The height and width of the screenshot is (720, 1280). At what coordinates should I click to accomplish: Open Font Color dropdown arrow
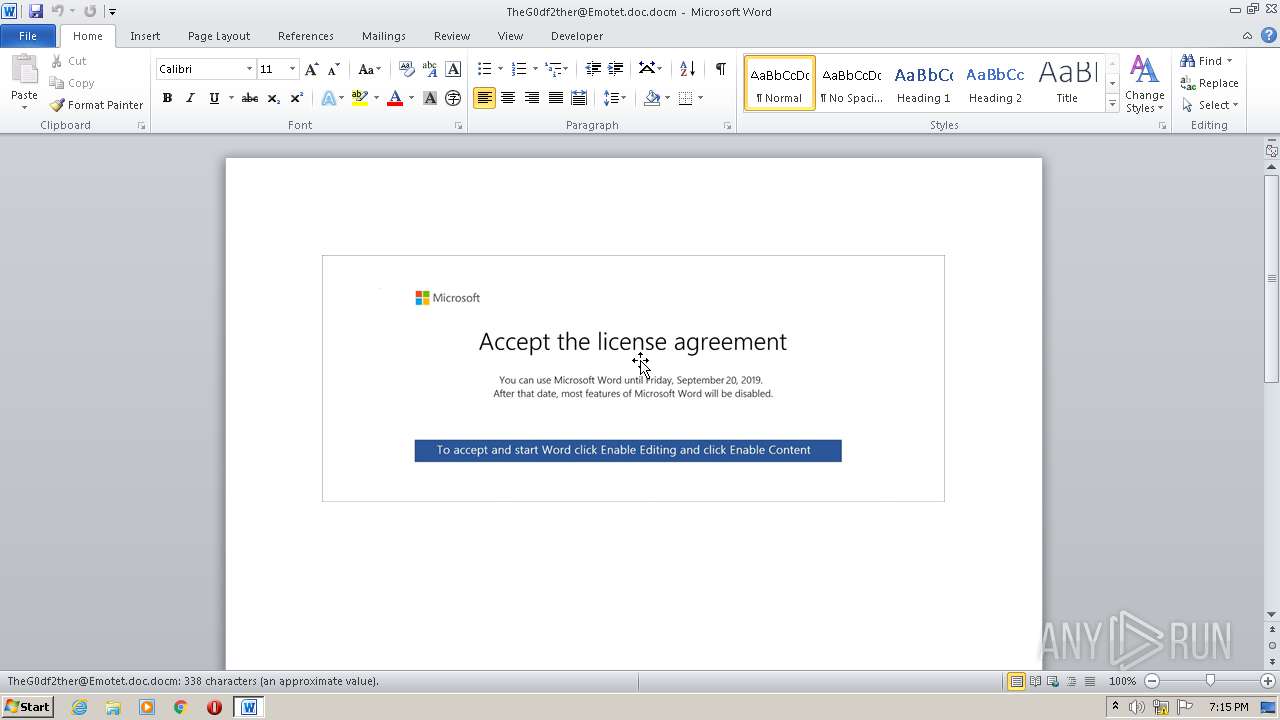(411, 98)
